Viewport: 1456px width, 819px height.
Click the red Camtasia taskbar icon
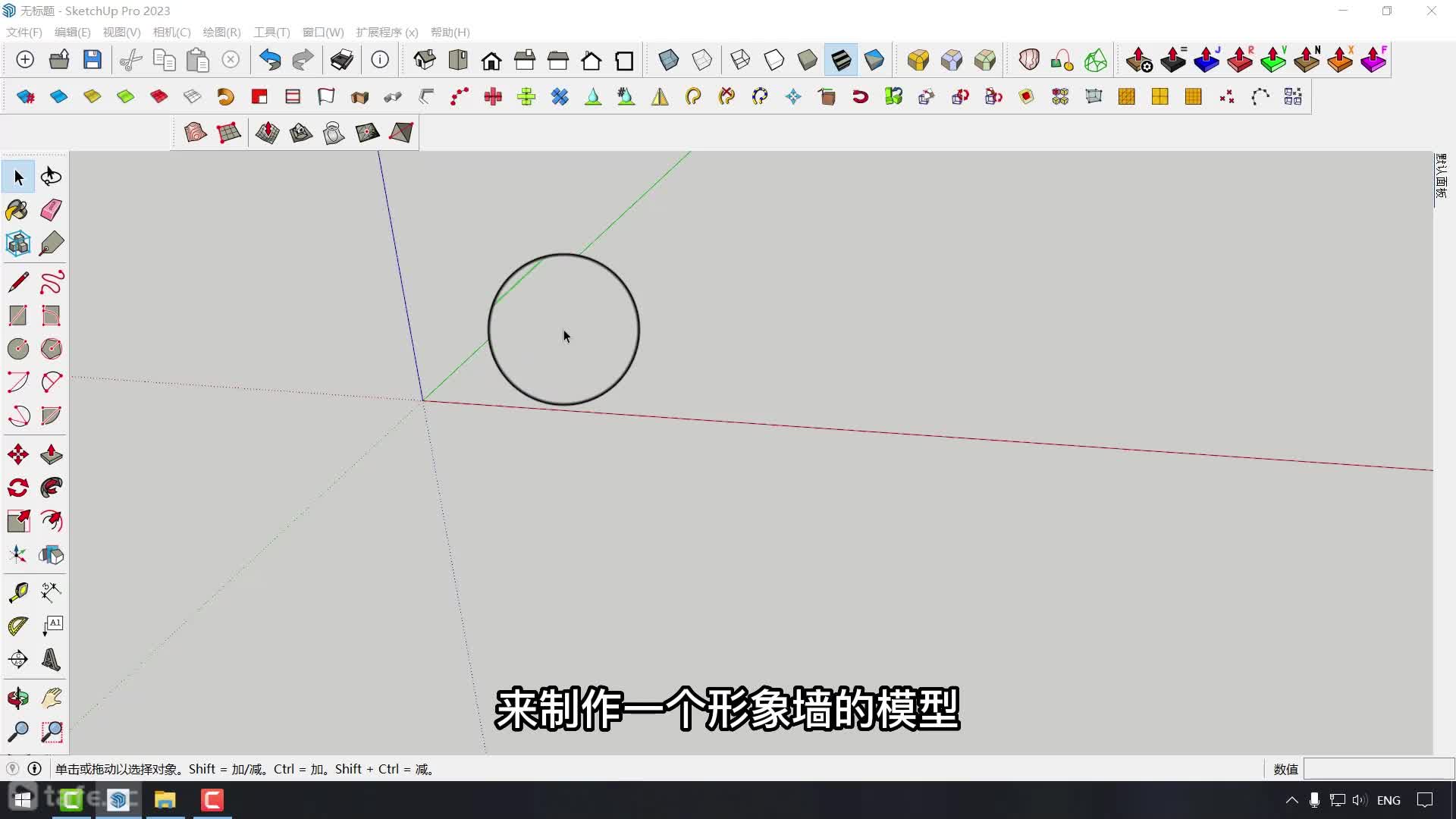(212, 799)
